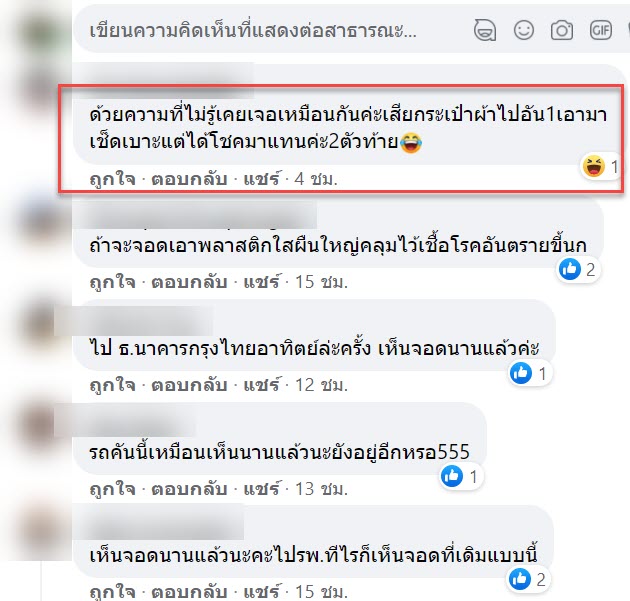Viewport: 630px width, 601px height.
Task: Attach a photo with the camera icon
Action: [x=562, y=30]
